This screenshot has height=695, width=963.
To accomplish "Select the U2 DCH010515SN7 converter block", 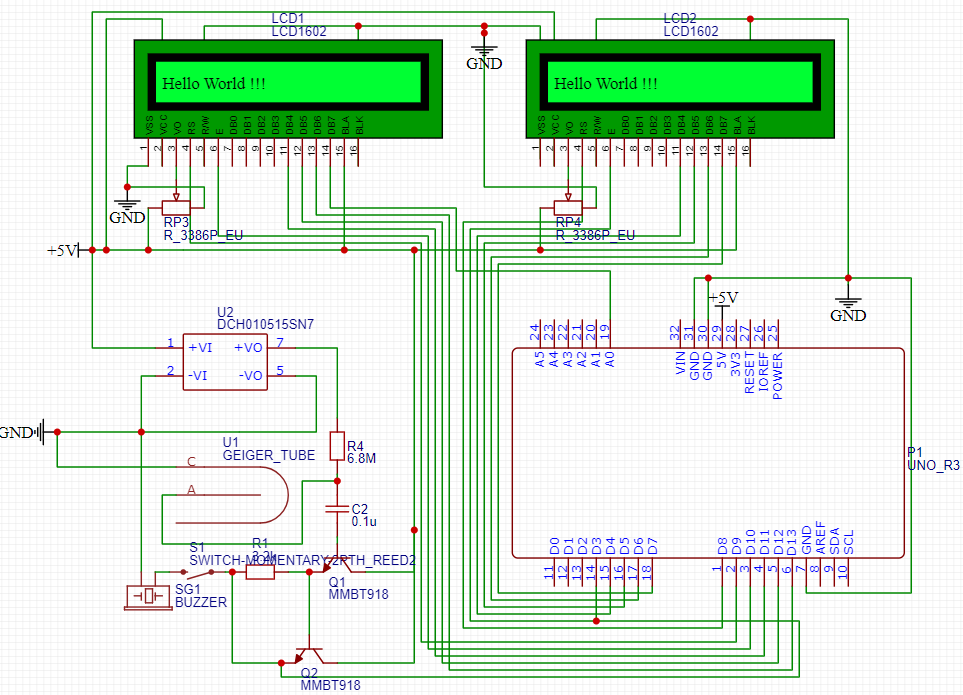I will 224,361.
